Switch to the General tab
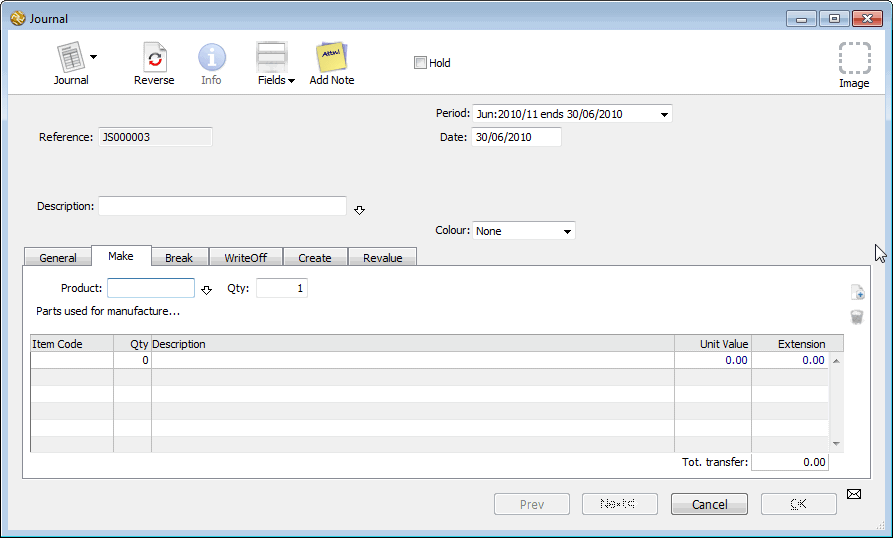 tap(58, 258)
